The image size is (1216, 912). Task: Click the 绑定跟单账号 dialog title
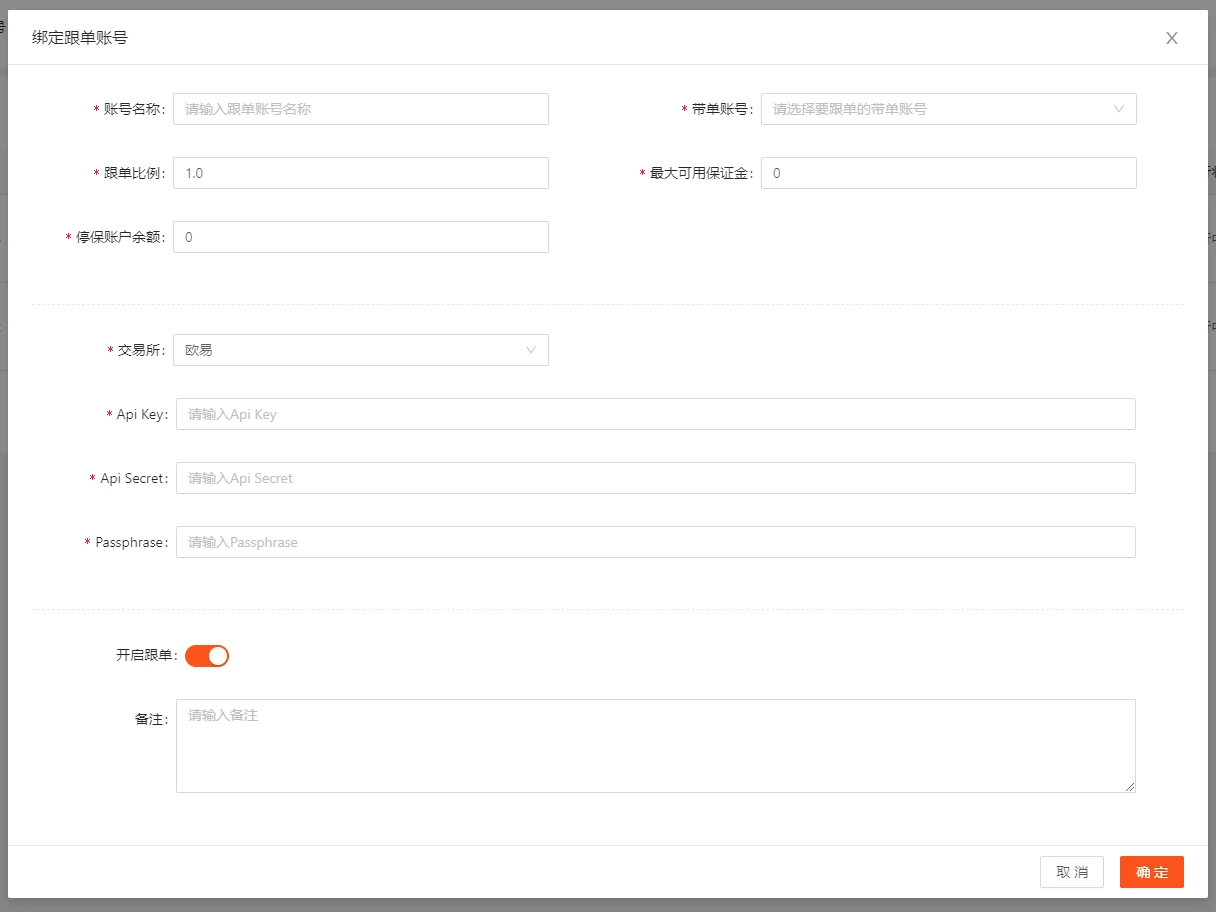point(80,38)
